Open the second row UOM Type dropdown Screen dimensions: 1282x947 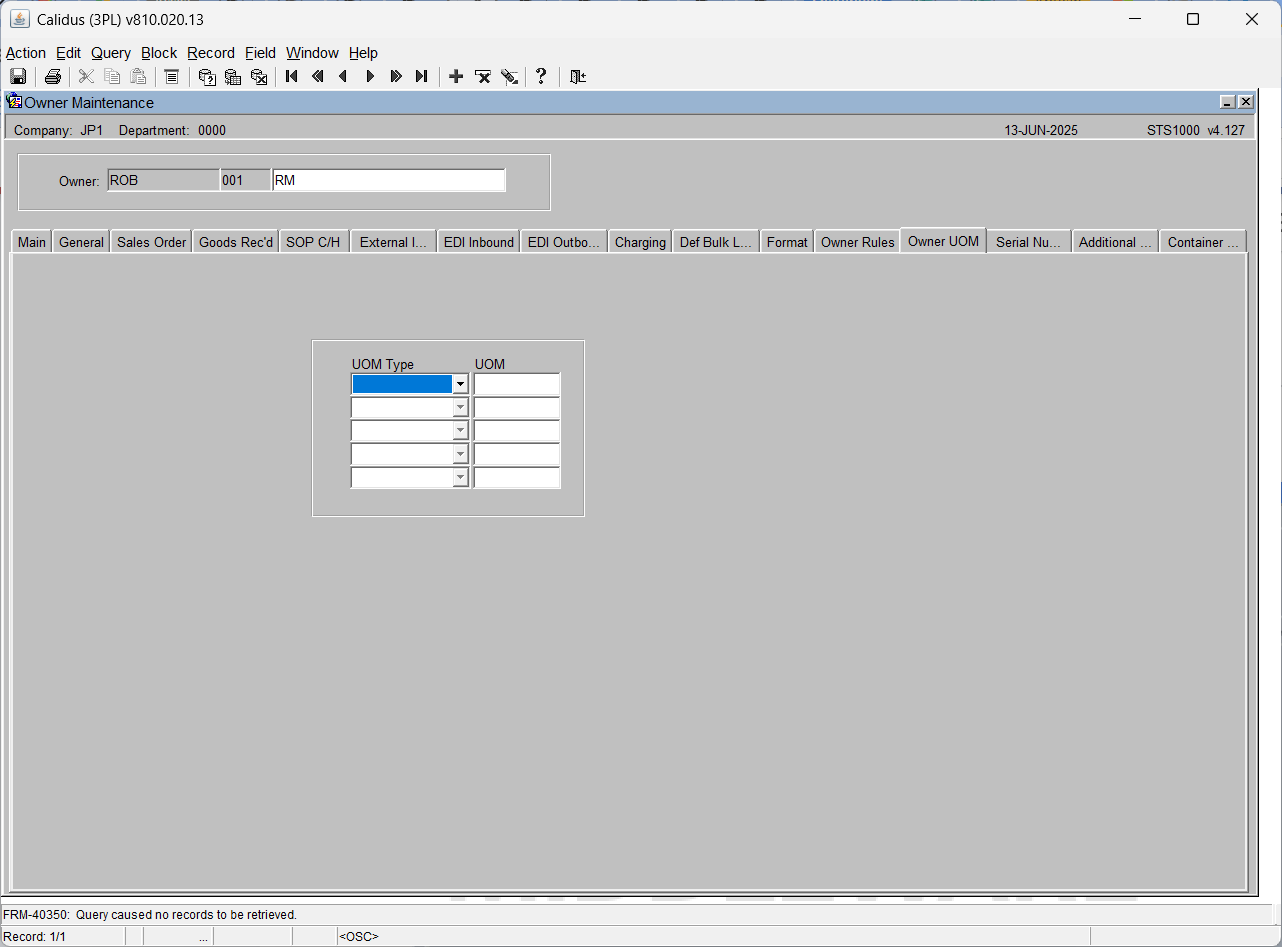[x=460, y=408]
